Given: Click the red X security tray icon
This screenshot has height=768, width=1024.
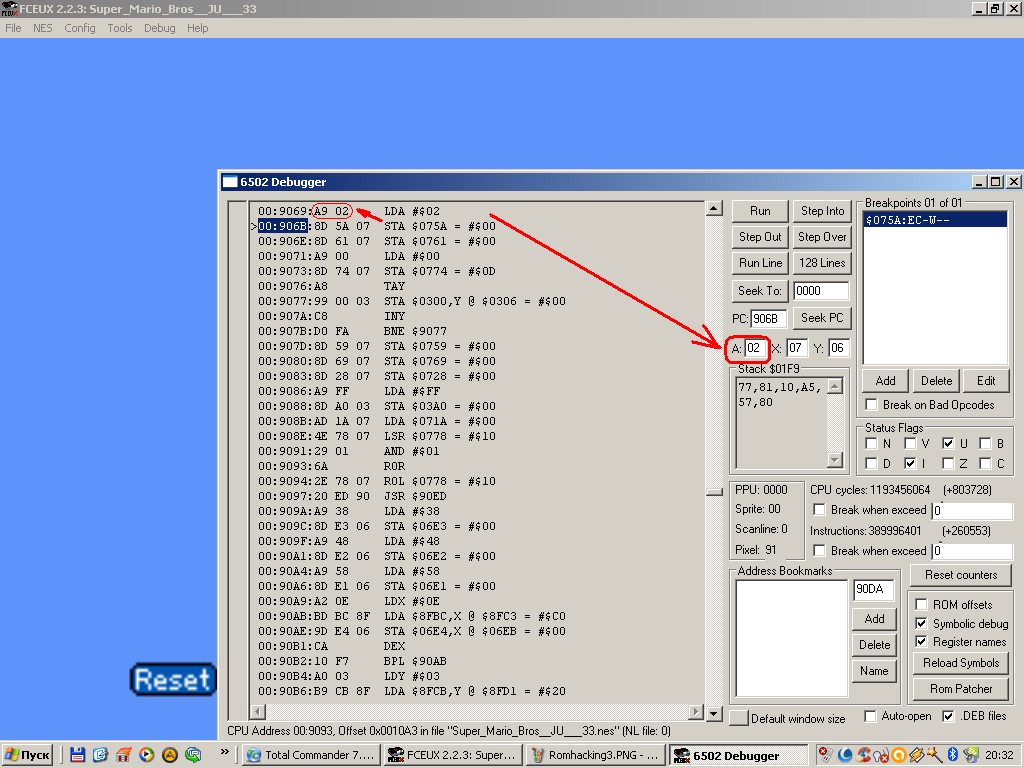Looking at the screenshot, I should click(825, 755).
